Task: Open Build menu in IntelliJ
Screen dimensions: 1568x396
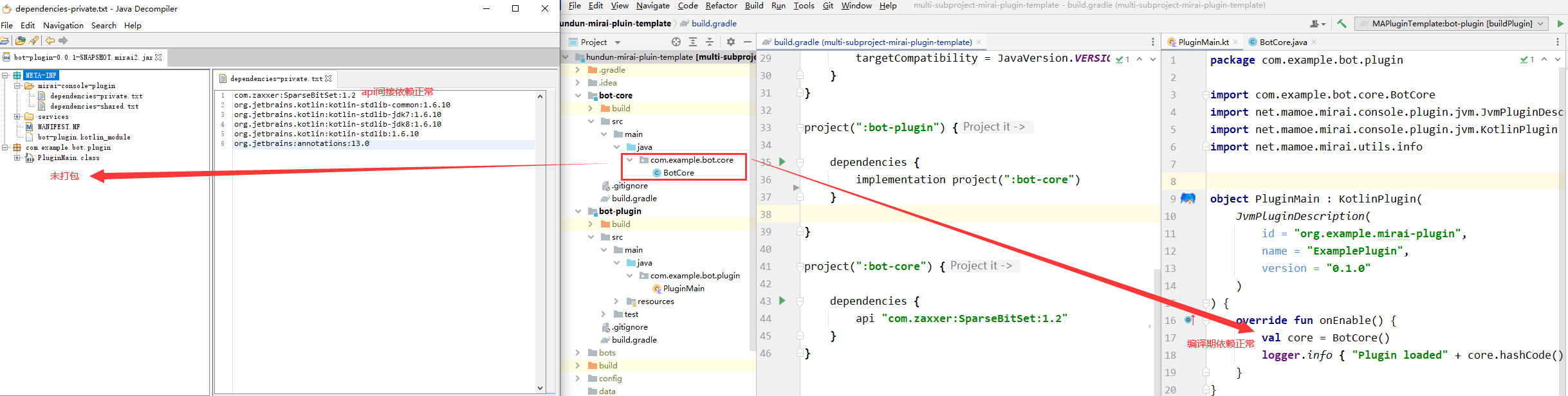Action: [754, 6]
